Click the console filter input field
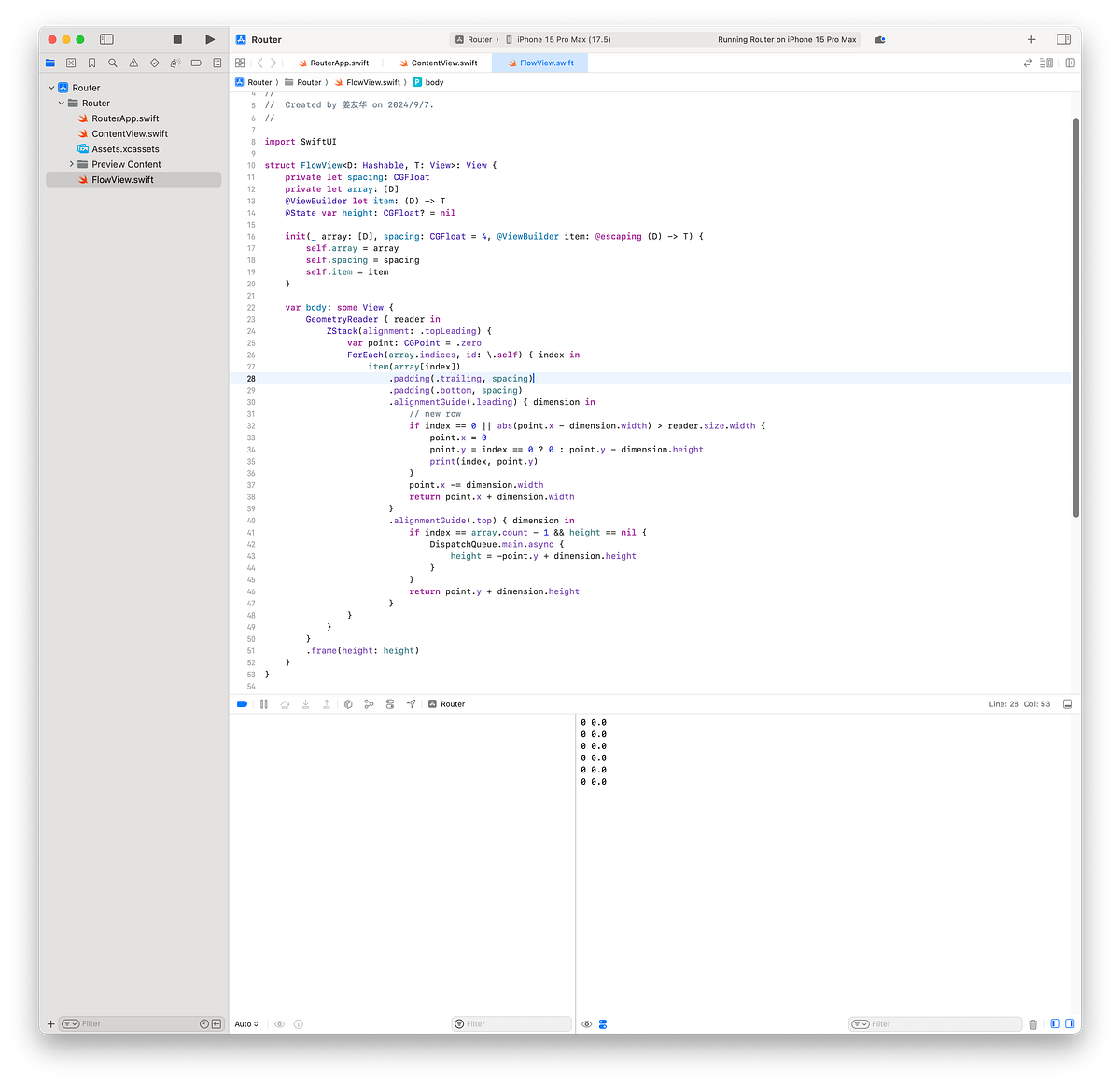 tap(933, 1023)
